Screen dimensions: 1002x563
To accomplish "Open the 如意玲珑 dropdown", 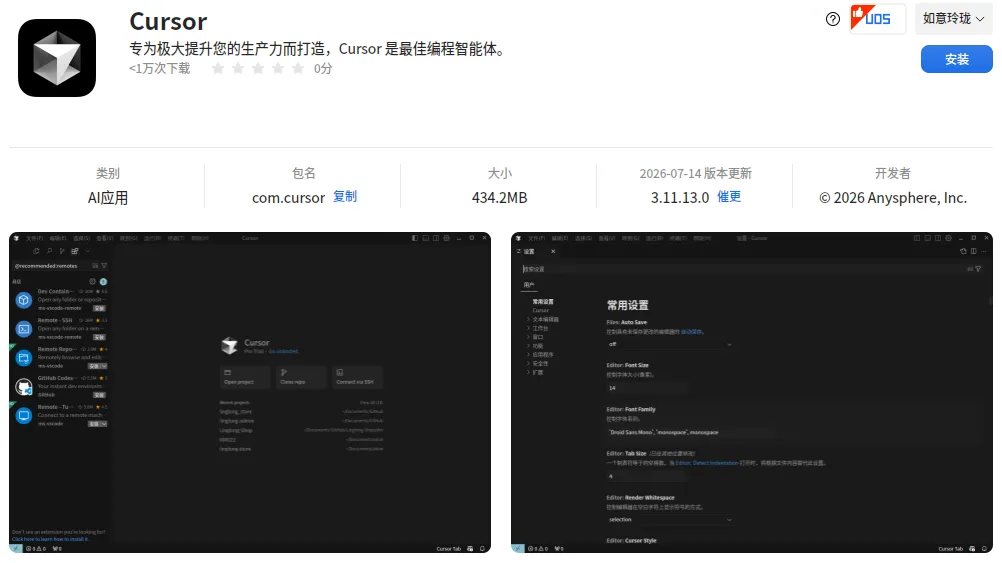I will (x=953, y=19).
